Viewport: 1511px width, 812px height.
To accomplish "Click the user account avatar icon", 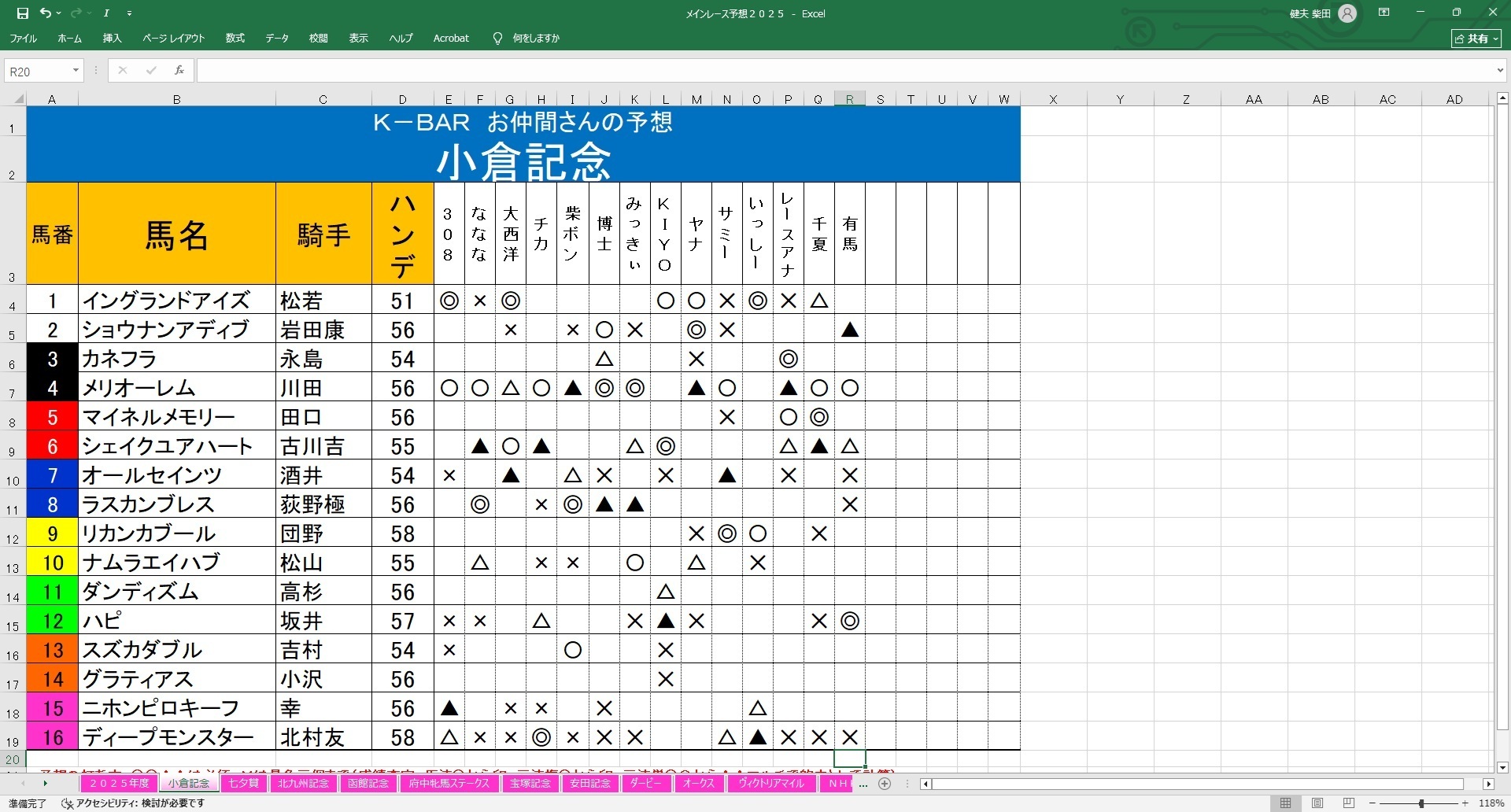I will 1347,13.
